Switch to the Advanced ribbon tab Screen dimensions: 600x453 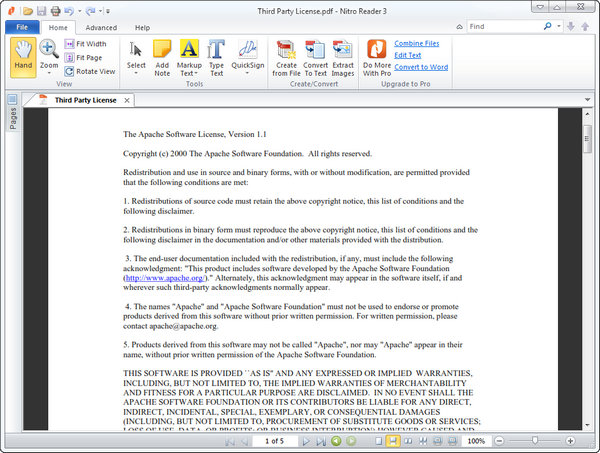(x=101, y=28)
